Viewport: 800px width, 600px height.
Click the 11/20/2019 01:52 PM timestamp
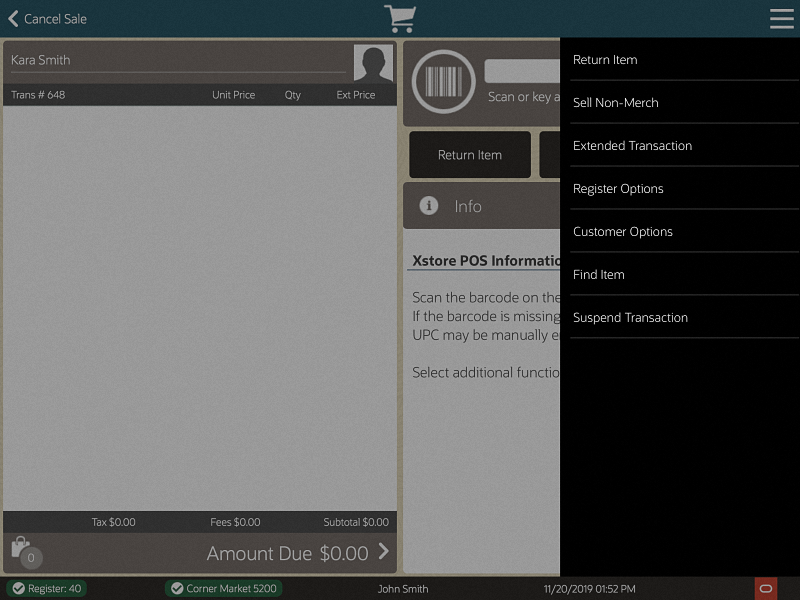pos(589,589)
